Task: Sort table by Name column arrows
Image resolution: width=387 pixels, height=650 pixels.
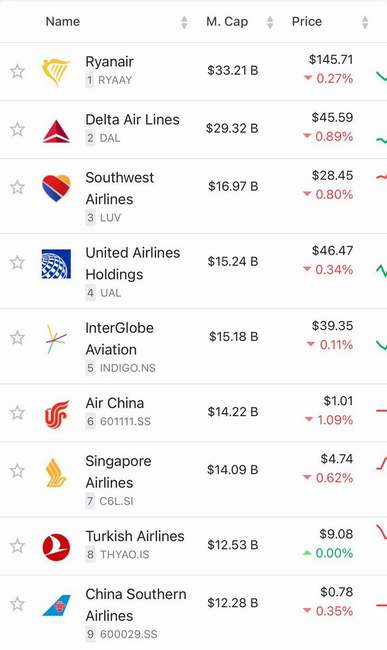Action: (x=184, y=22)
